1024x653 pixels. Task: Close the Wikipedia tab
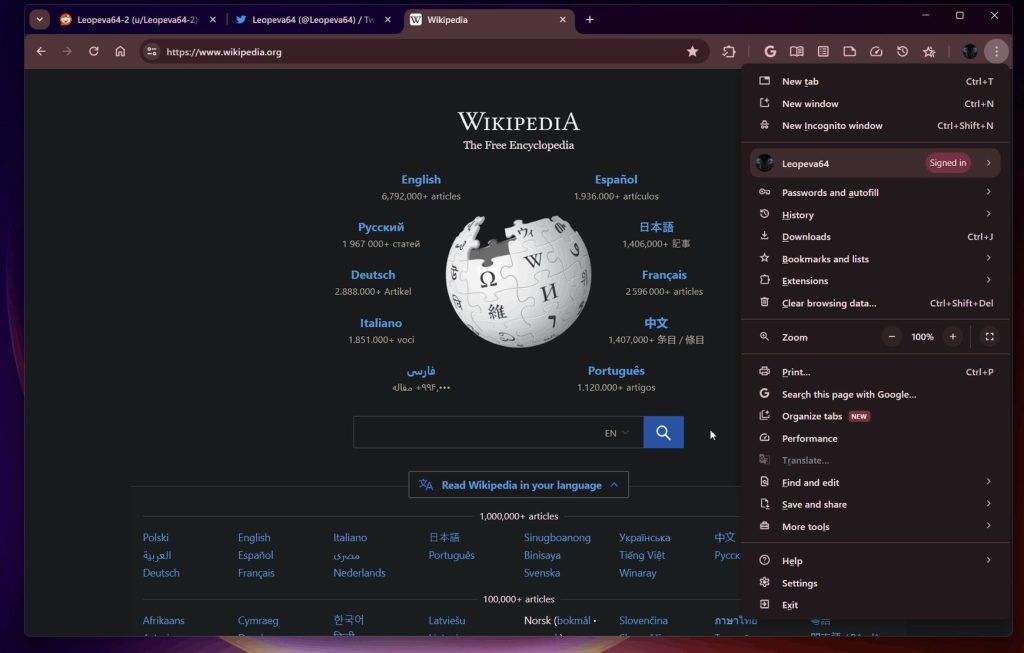[x=563, y=20]
